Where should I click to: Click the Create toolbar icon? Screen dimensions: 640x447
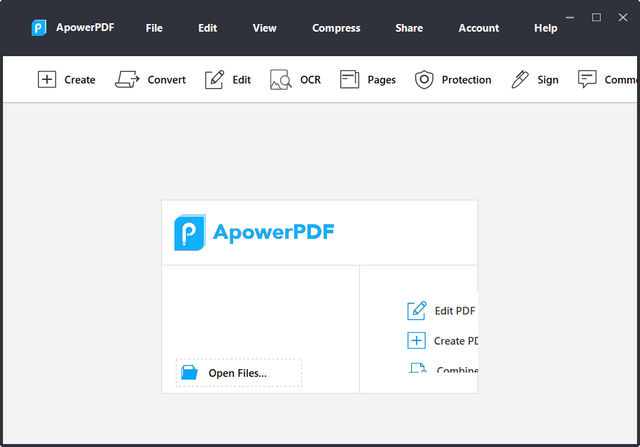tap(47, 80)
